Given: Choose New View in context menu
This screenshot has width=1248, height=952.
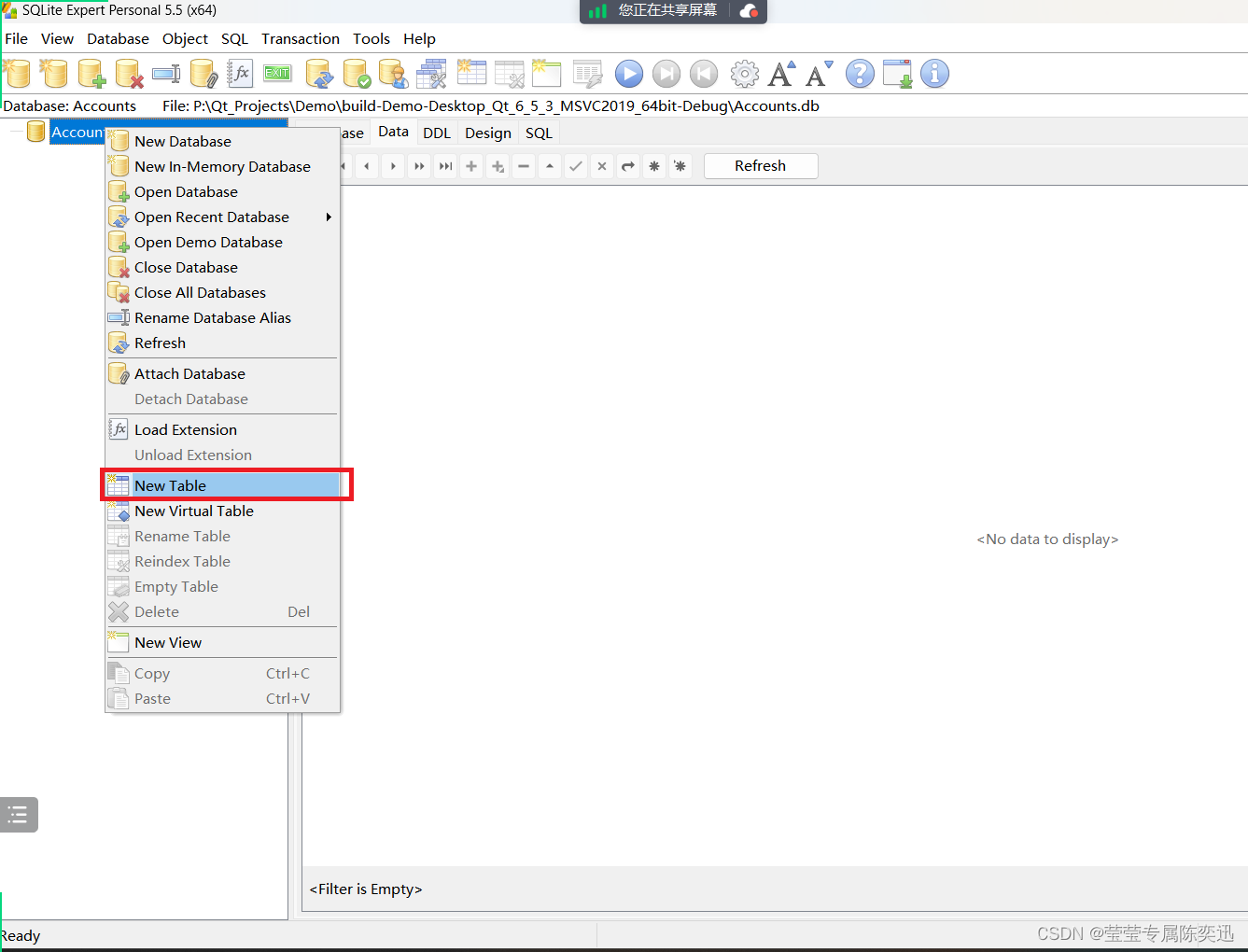Looking at the screenshot, I should click(x=223, y=642).
